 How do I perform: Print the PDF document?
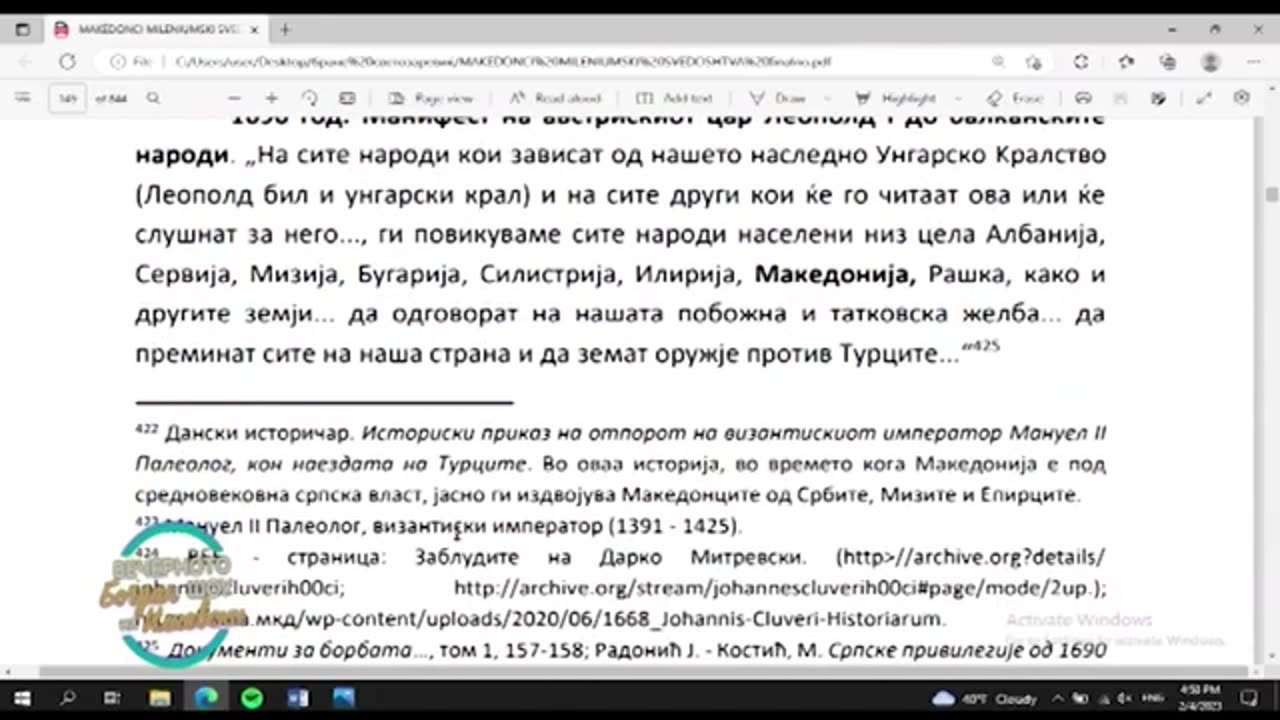point(1083,98)
